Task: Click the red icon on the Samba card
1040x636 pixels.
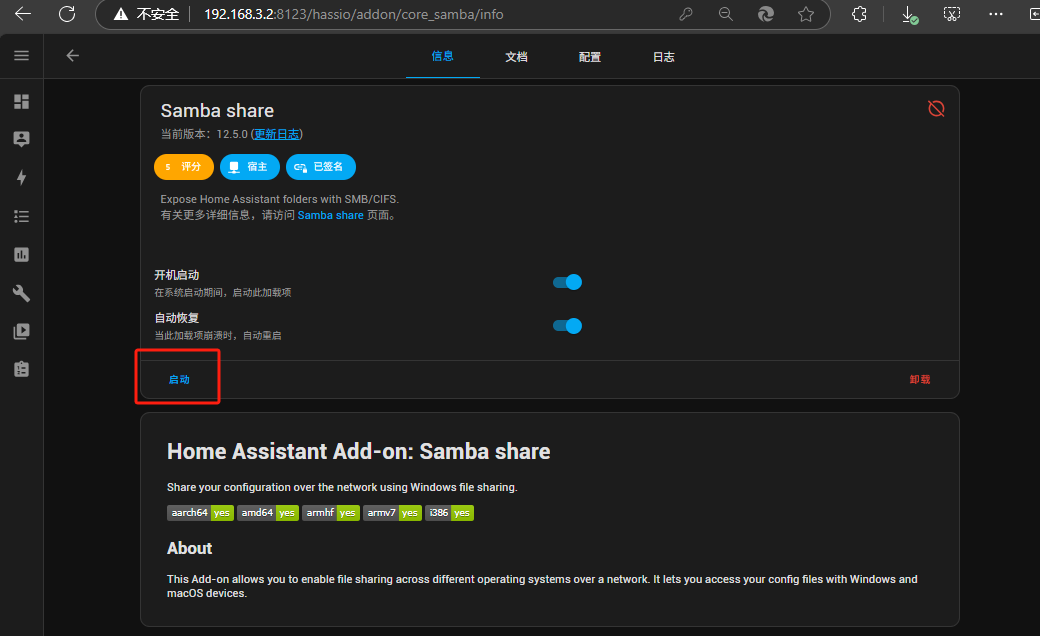Action: point(936,108)
